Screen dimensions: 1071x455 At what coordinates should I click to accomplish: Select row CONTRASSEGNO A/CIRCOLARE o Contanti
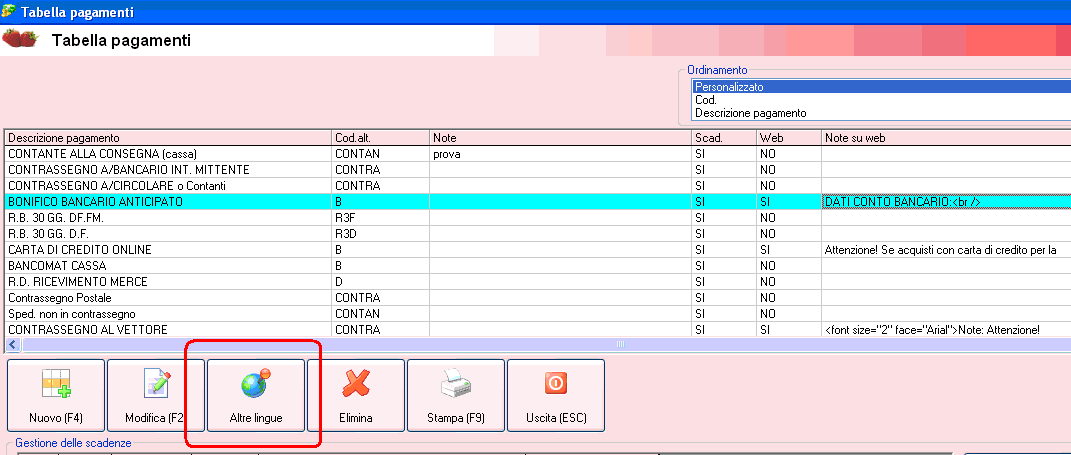[x=538, y=186]
